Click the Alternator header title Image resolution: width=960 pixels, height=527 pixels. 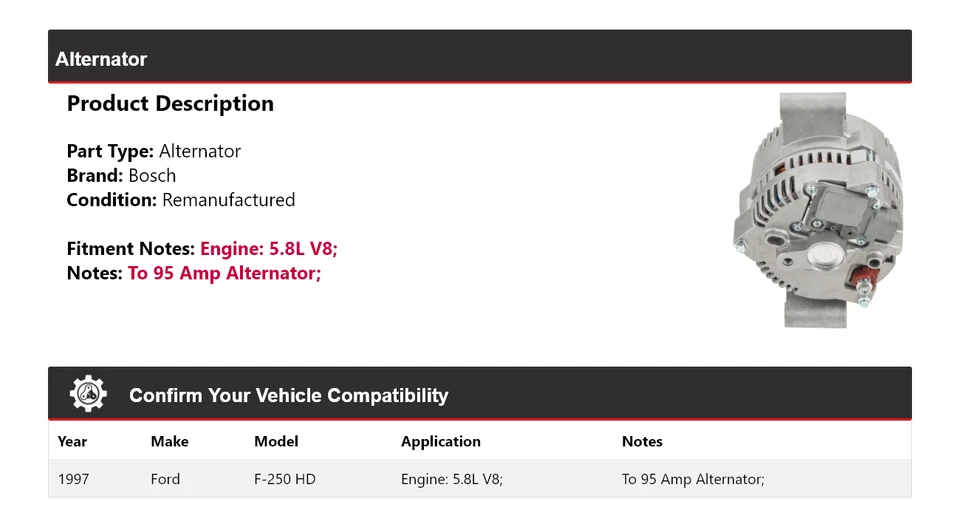tap(101, 59)
